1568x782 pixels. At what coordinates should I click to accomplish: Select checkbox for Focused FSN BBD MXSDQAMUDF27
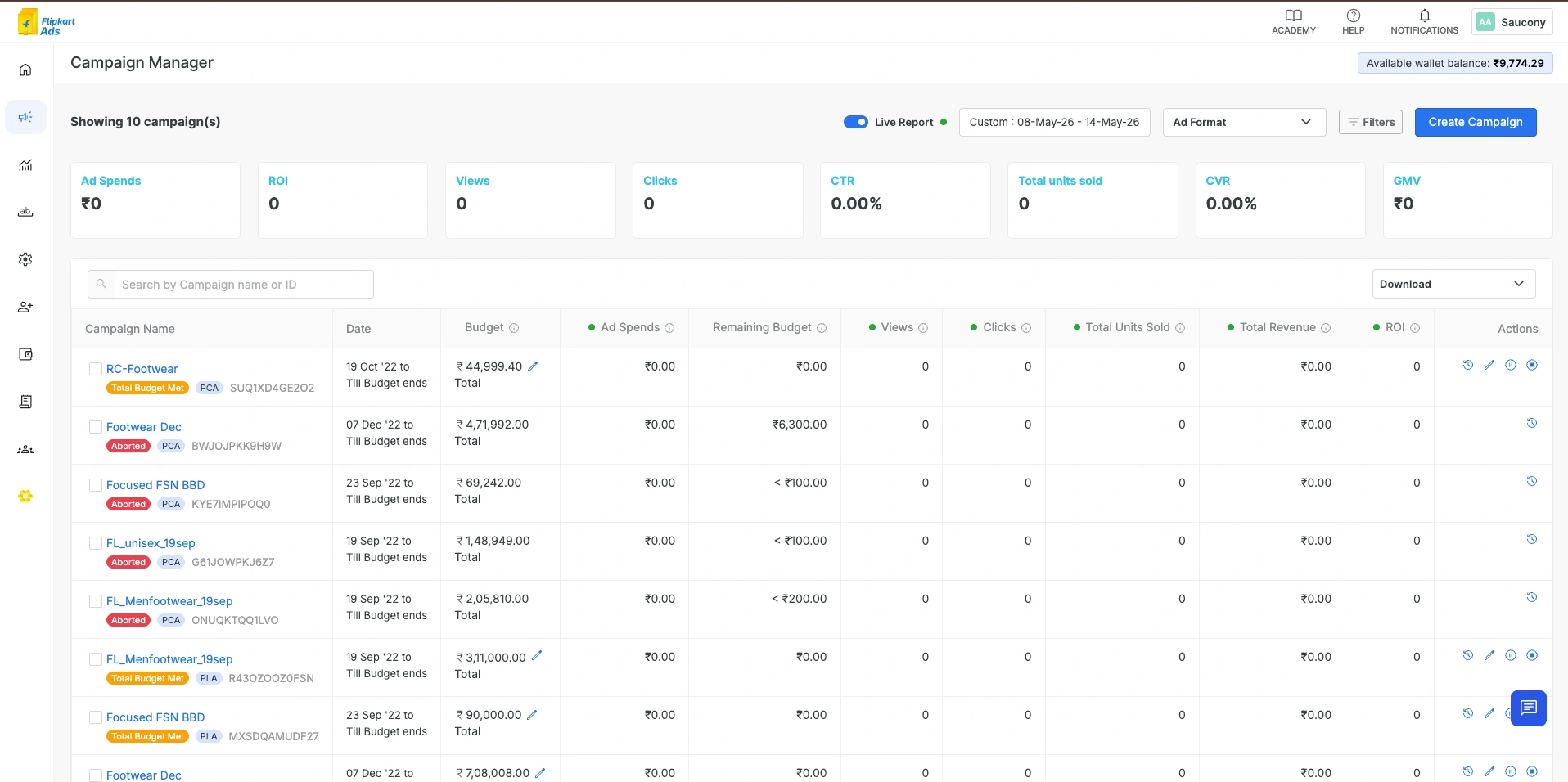(96, 717)
